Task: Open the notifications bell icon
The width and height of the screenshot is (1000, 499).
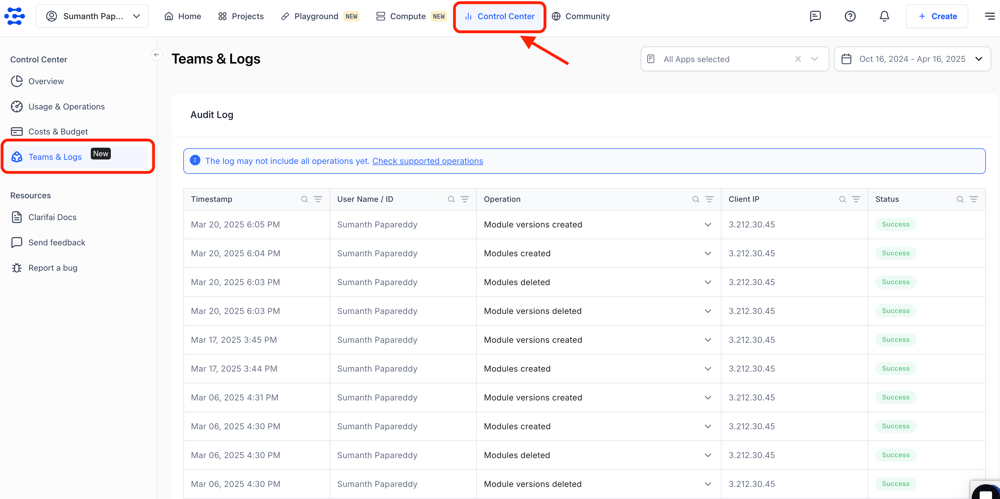Action: (x=884, y=16)
